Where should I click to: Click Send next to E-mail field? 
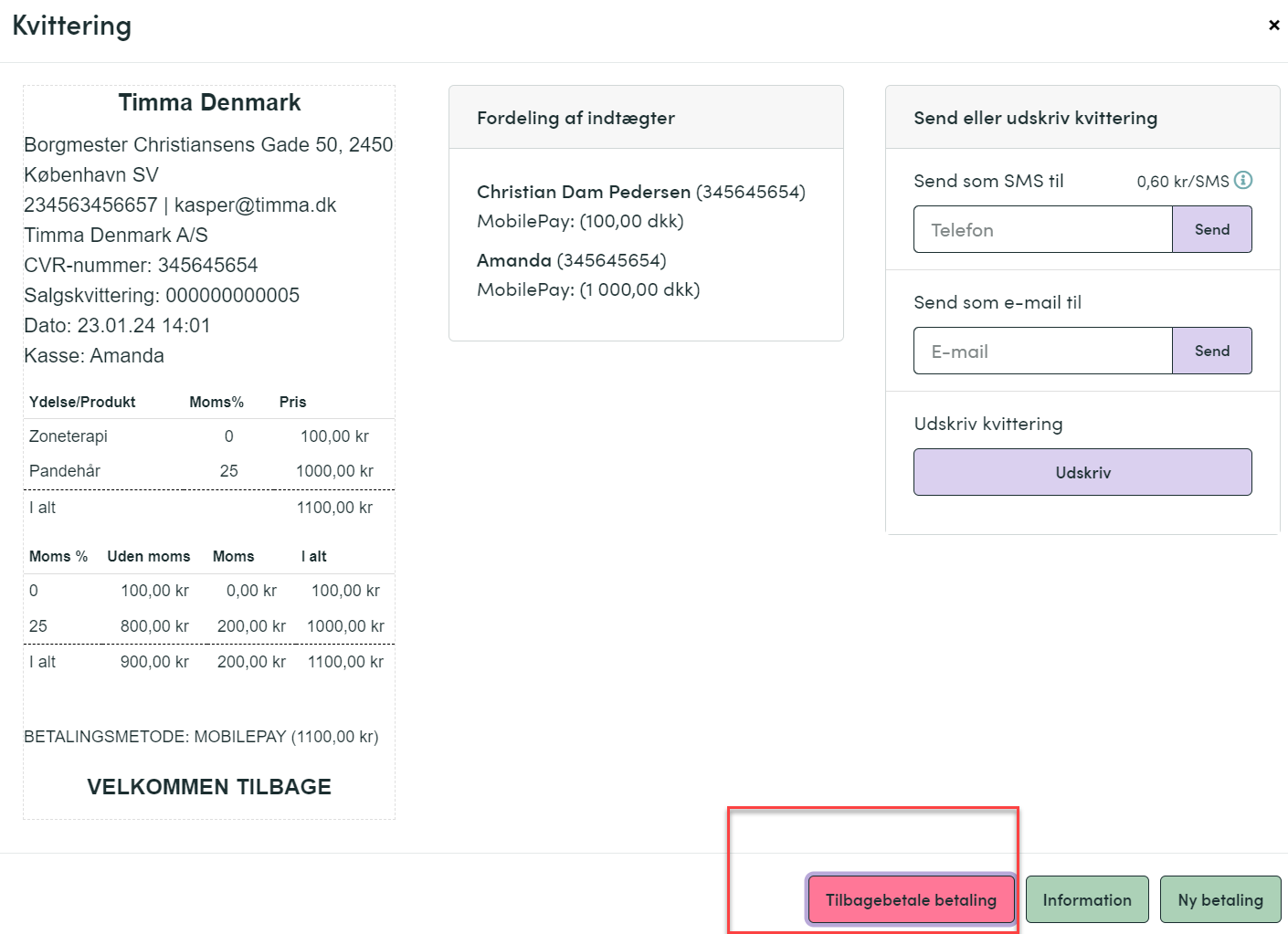[x=1212, y=351]
